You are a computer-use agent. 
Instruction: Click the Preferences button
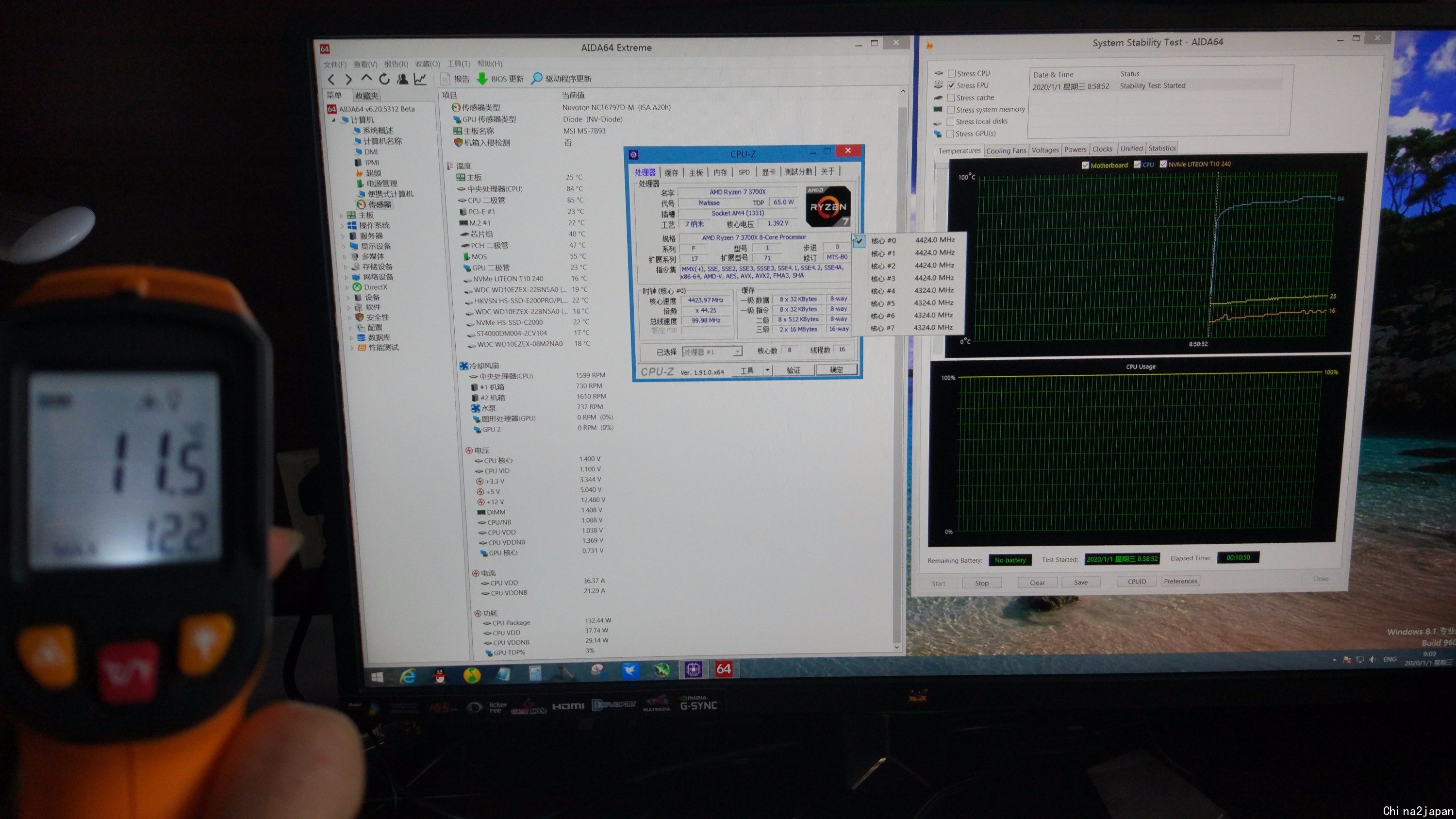coord(1180,581)
